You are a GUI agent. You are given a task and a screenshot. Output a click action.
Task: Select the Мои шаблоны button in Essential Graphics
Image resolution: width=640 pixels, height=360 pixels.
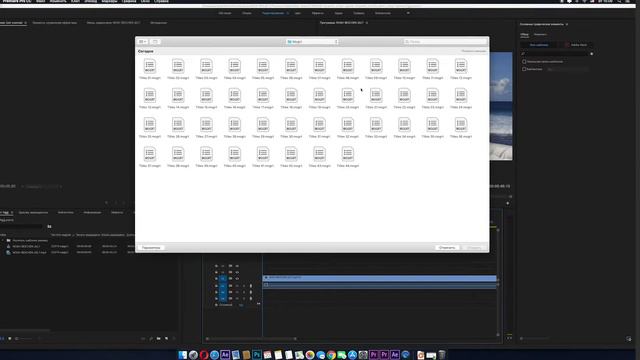click(x=540, y=45)
